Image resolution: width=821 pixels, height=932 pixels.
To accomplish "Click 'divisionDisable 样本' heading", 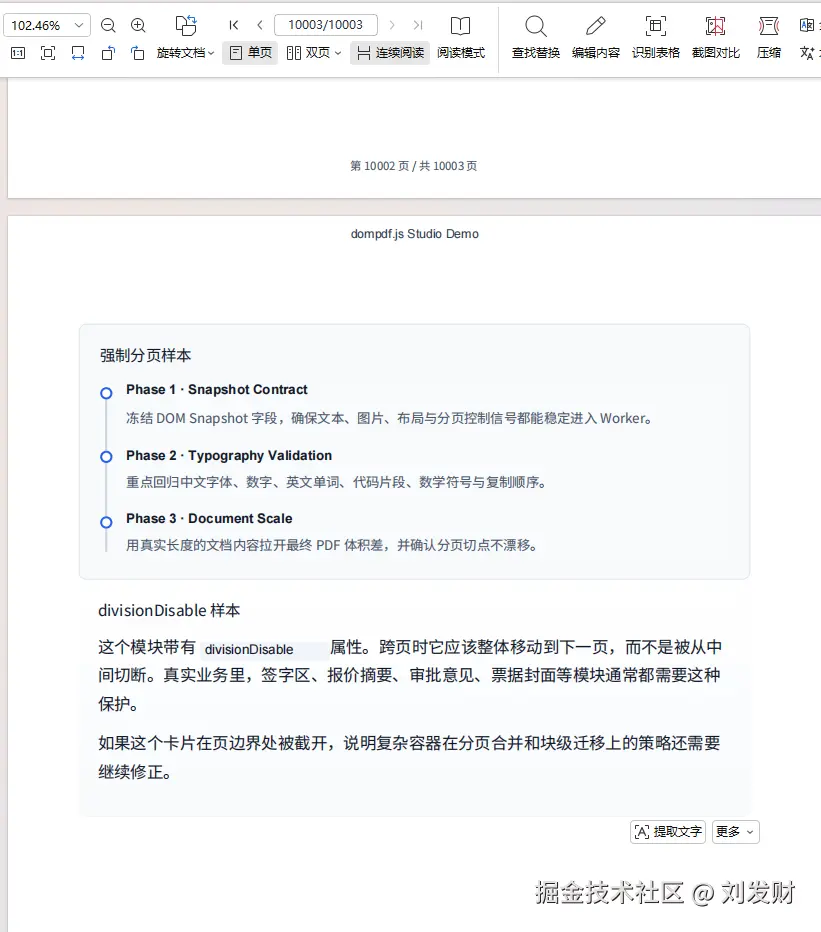I will click(x=169, y=610).
